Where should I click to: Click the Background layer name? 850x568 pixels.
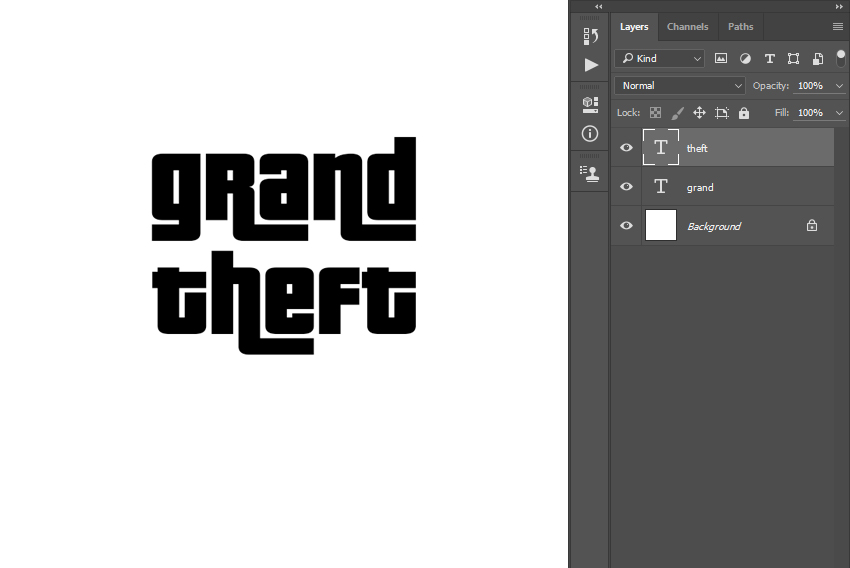click(x=714, y=227)
